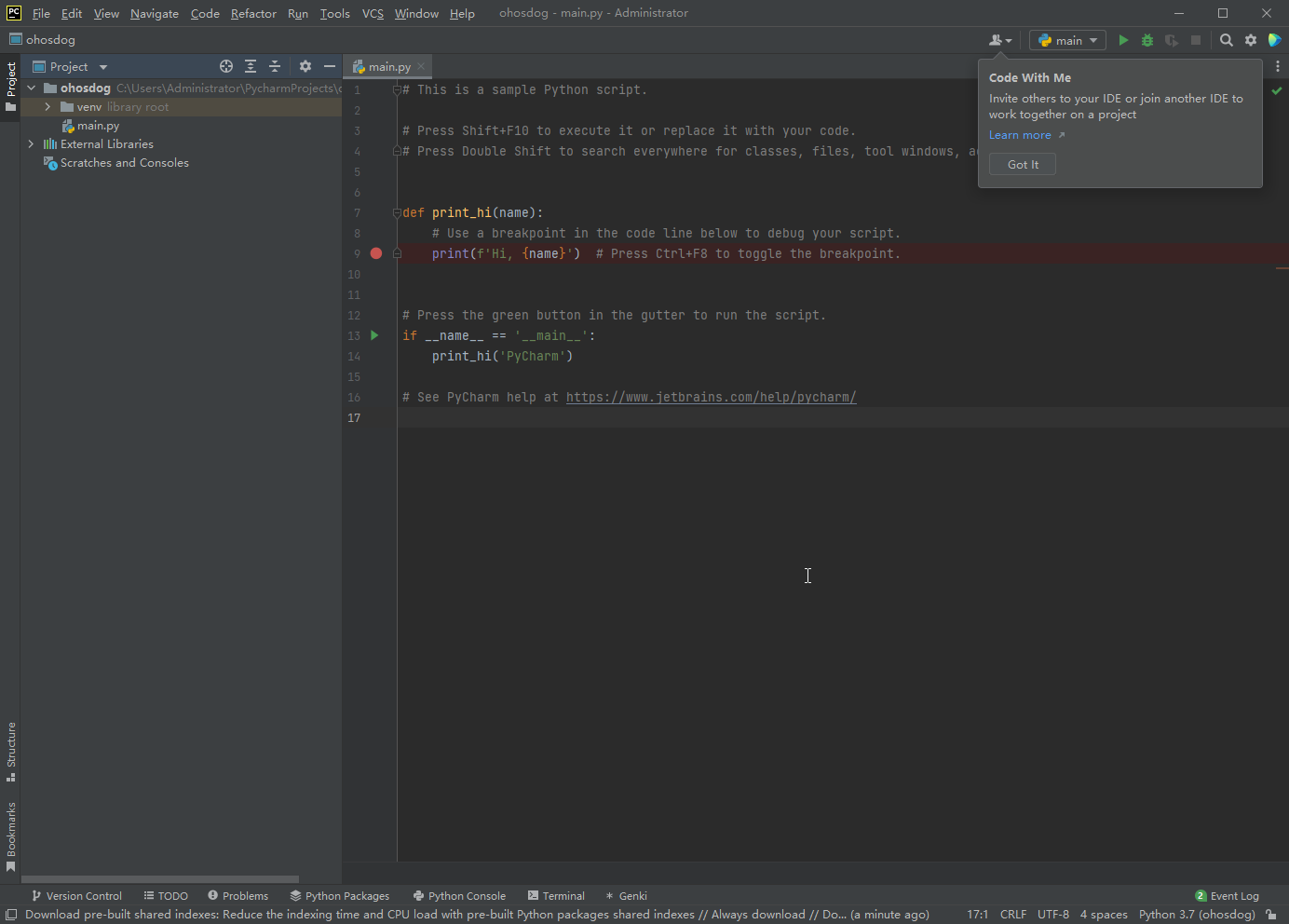The width and height of the screenshot is (1289, 924).
Task: Click the 17:1 line column indicator
Action: coord(977,915)
